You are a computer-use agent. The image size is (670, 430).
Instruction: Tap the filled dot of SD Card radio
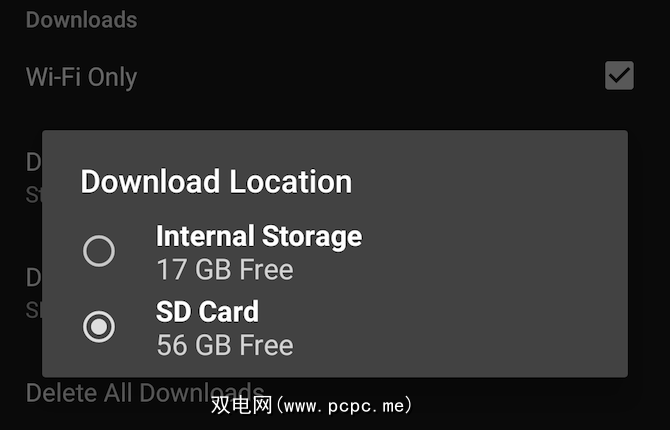[99, 327]
